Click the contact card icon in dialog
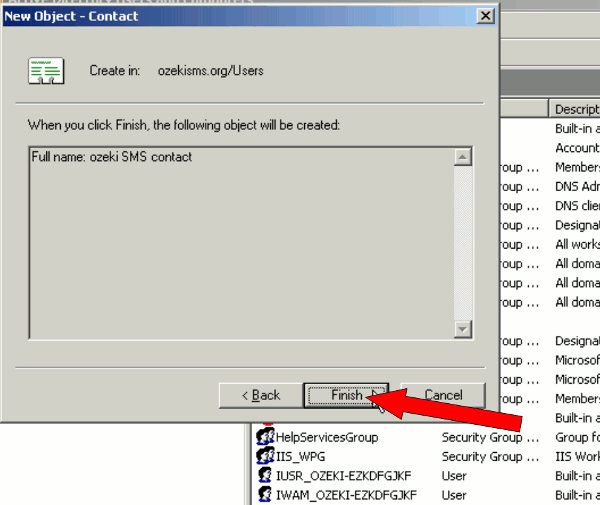 [46, 71]
